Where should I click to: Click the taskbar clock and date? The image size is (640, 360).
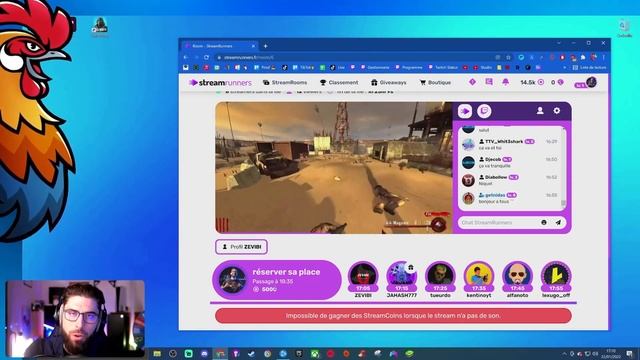[611, 353]
